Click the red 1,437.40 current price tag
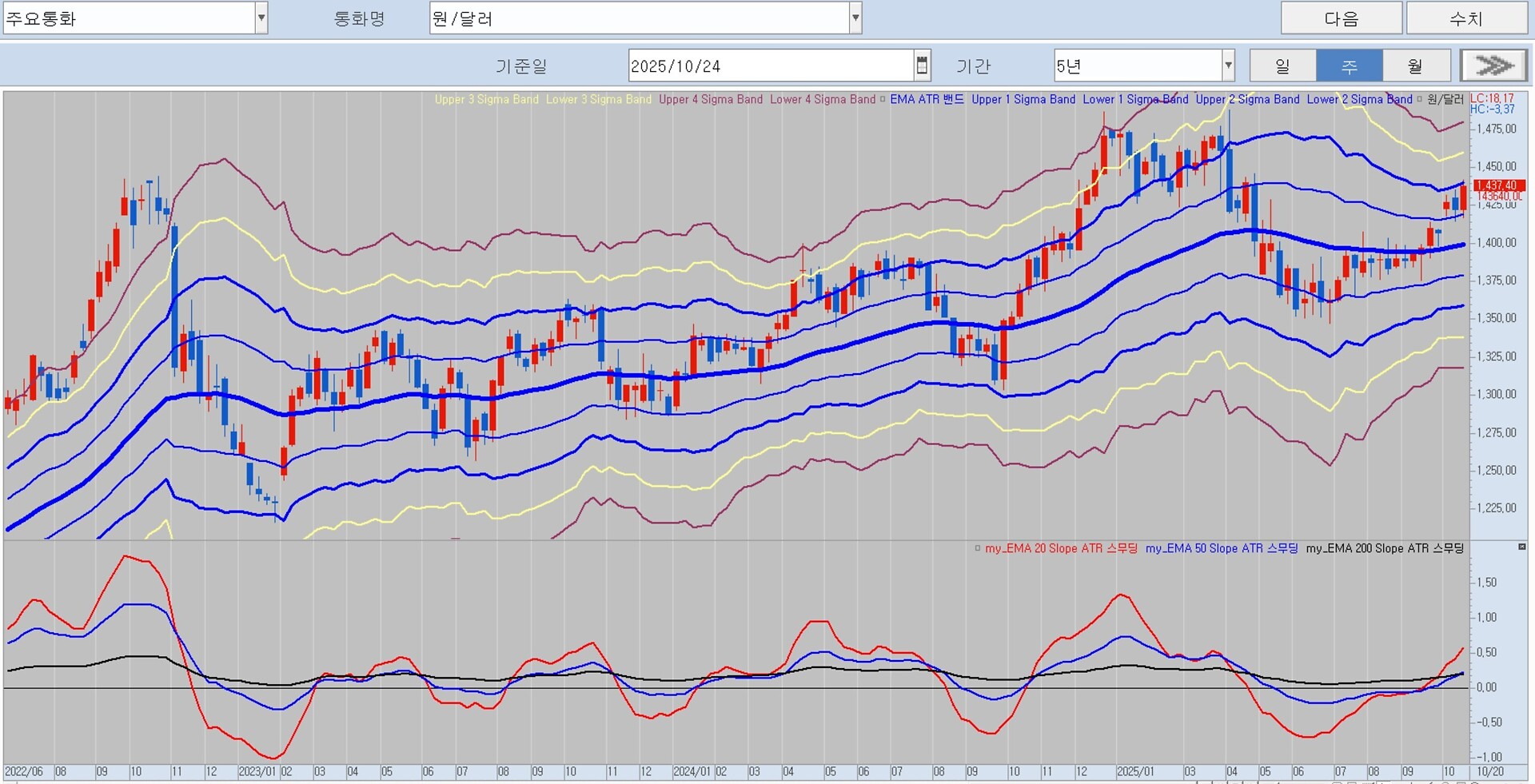 (1499, 185)
